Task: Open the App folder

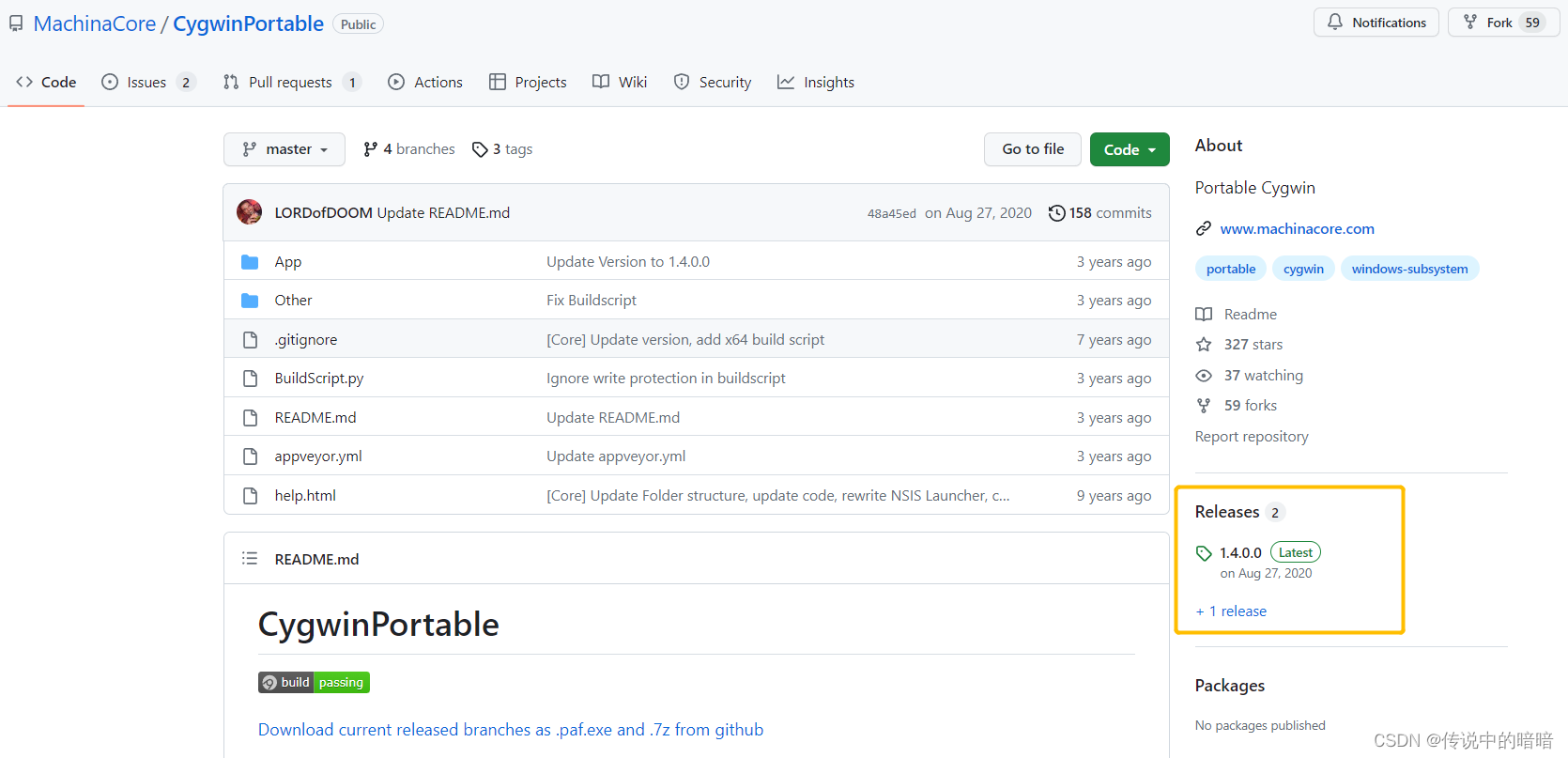Action: coord(288,262)
